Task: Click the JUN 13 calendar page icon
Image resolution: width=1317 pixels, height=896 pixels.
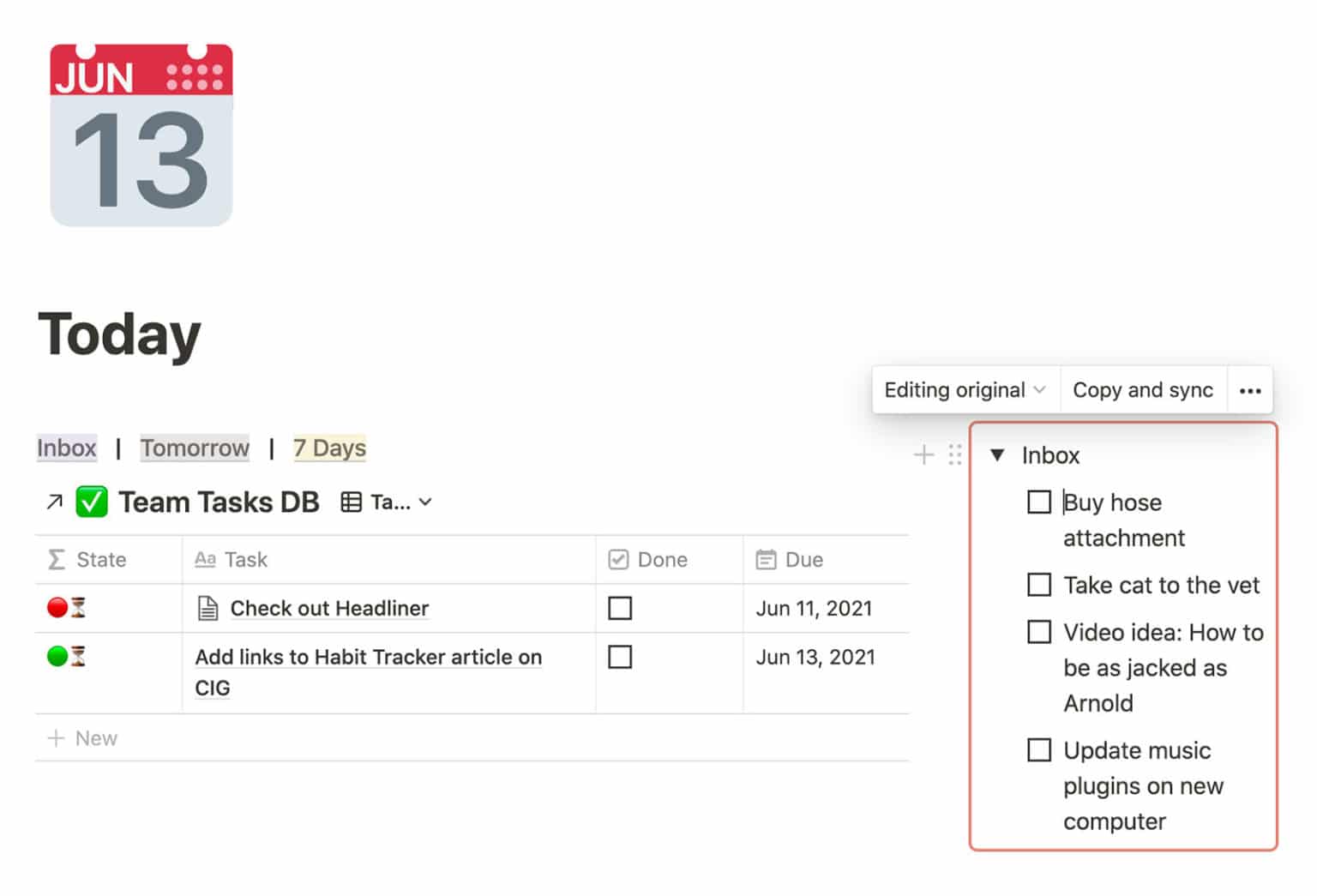Action: tap(140, 130)
